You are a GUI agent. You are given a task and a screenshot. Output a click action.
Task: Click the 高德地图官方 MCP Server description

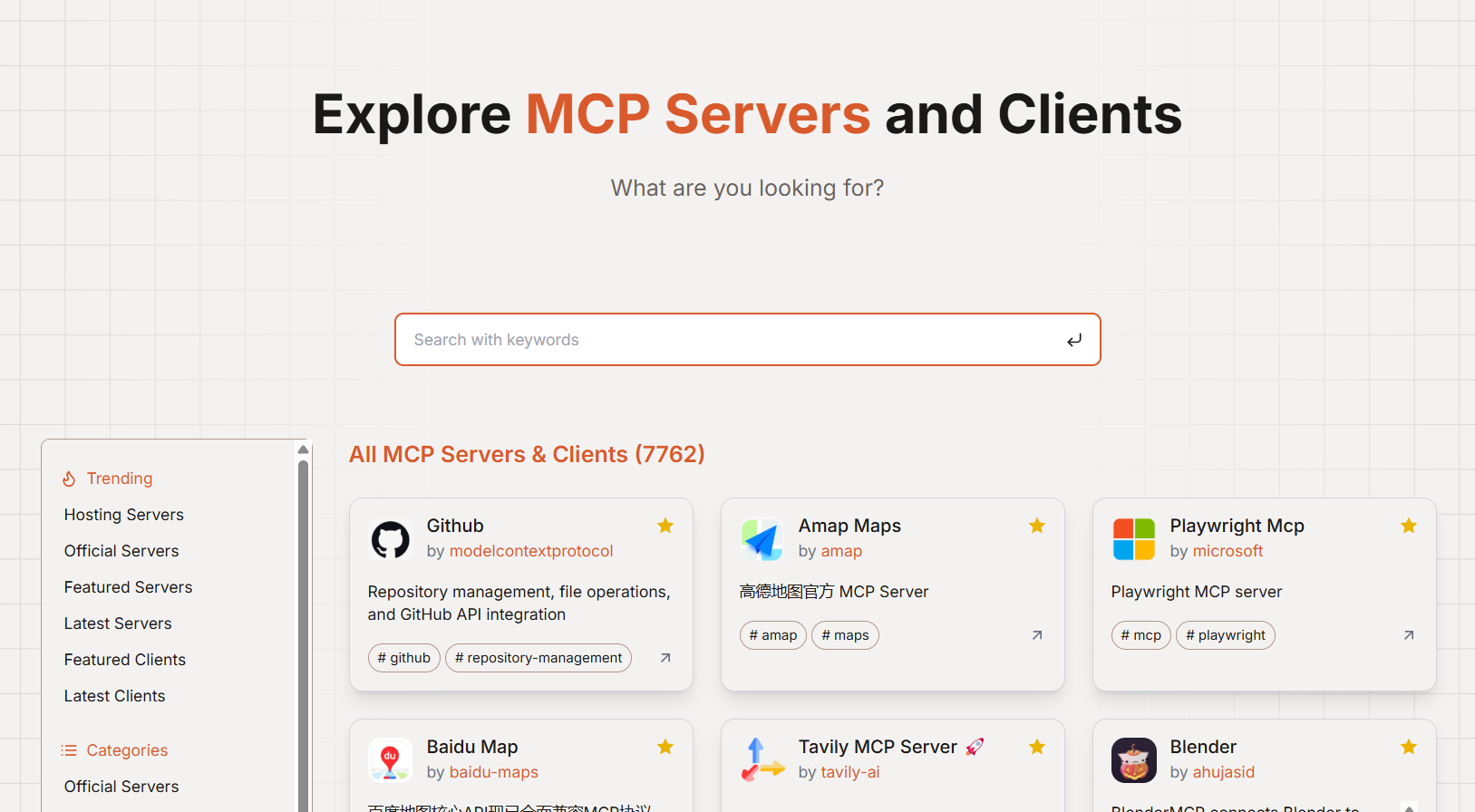click(x=834, y=592)
